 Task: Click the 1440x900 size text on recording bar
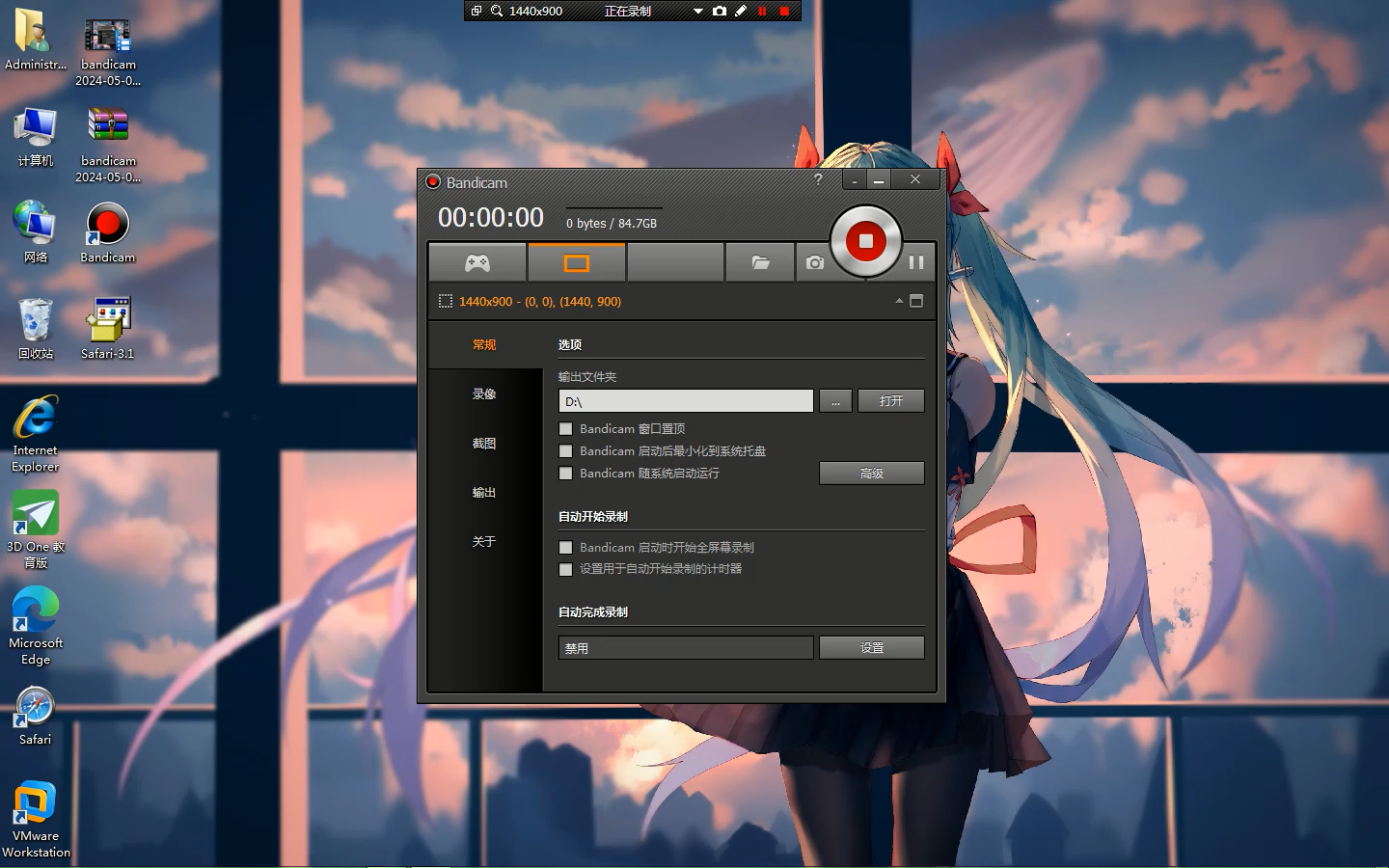pos(535,11)
